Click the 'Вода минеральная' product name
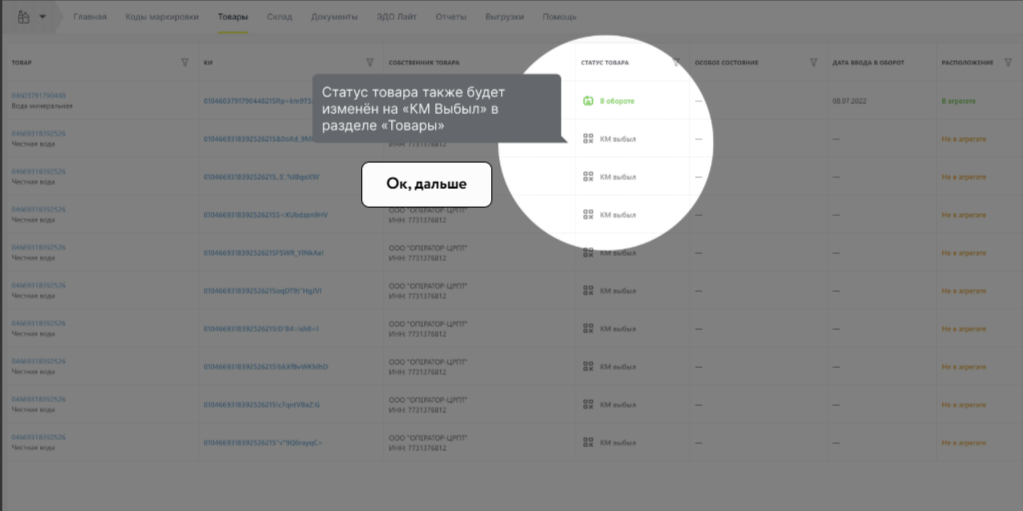The width and height of the screenshot is (1023, 511). [x=42, y=106]
